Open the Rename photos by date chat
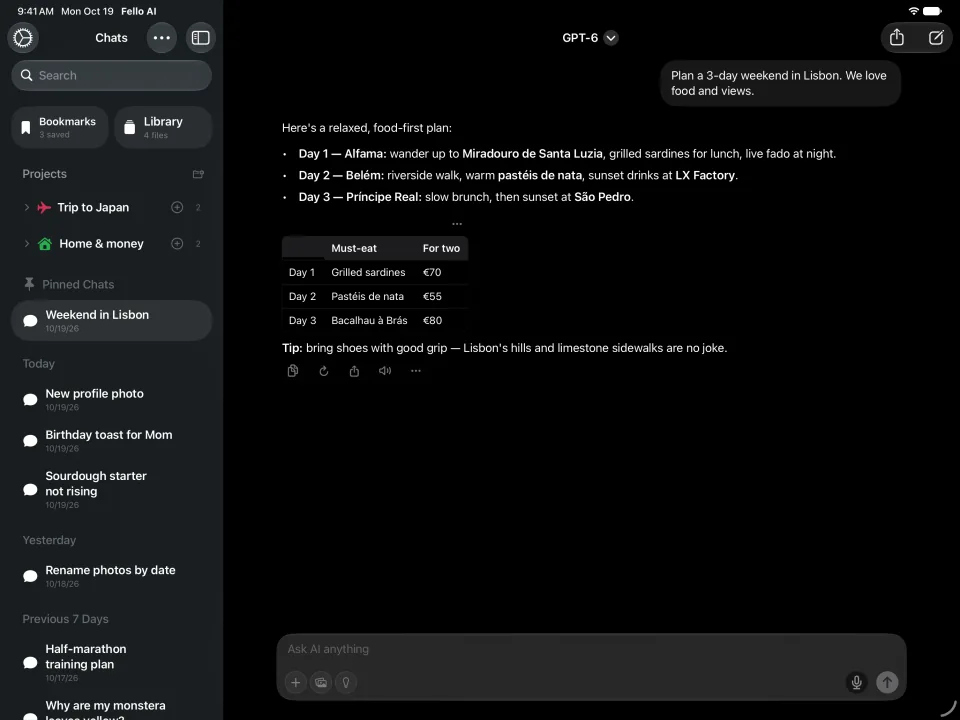960x720 pixels. point(111,576)
